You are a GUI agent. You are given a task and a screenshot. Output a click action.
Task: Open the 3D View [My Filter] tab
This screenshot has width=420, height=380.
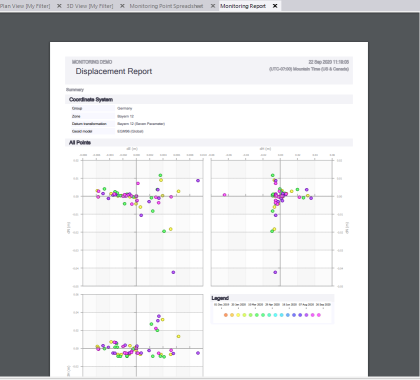coord(90,6)
